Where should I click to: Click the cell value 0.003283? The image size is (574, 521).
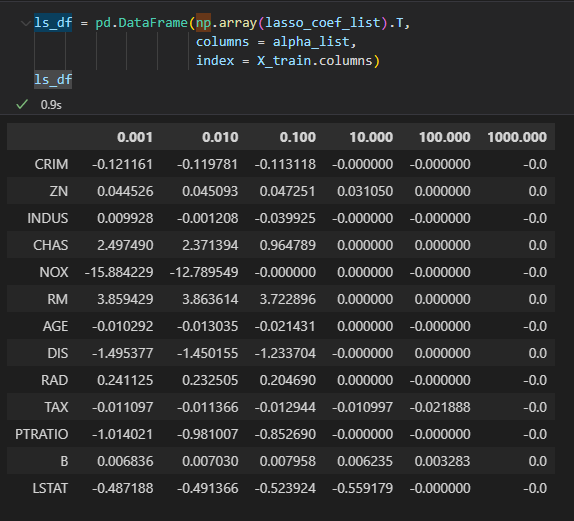[443, 461]
